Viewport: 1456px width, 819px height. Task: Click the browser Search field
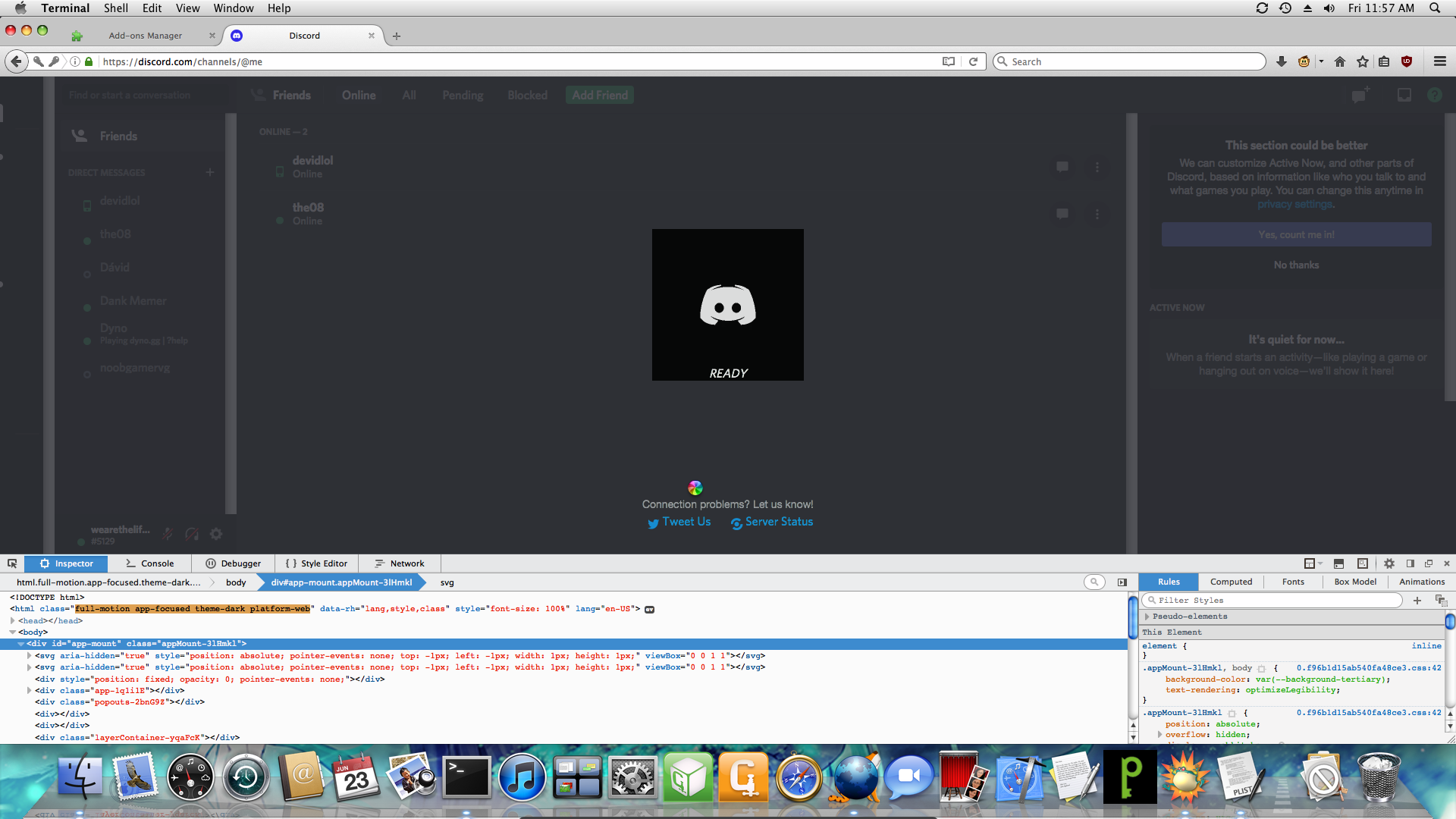[x=1129, y=61]
